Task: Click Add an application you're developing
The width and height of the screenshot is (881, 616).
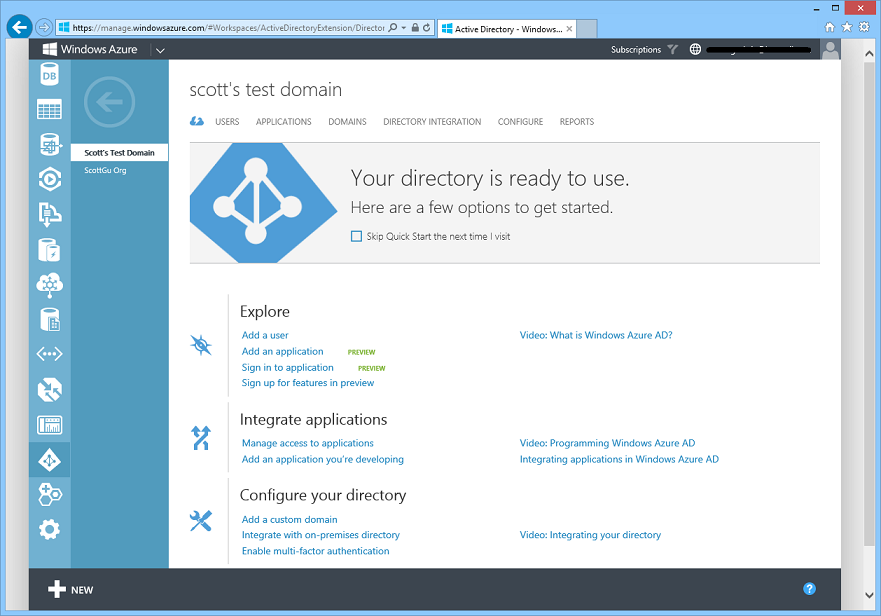Action: click(x=323, y=459)
